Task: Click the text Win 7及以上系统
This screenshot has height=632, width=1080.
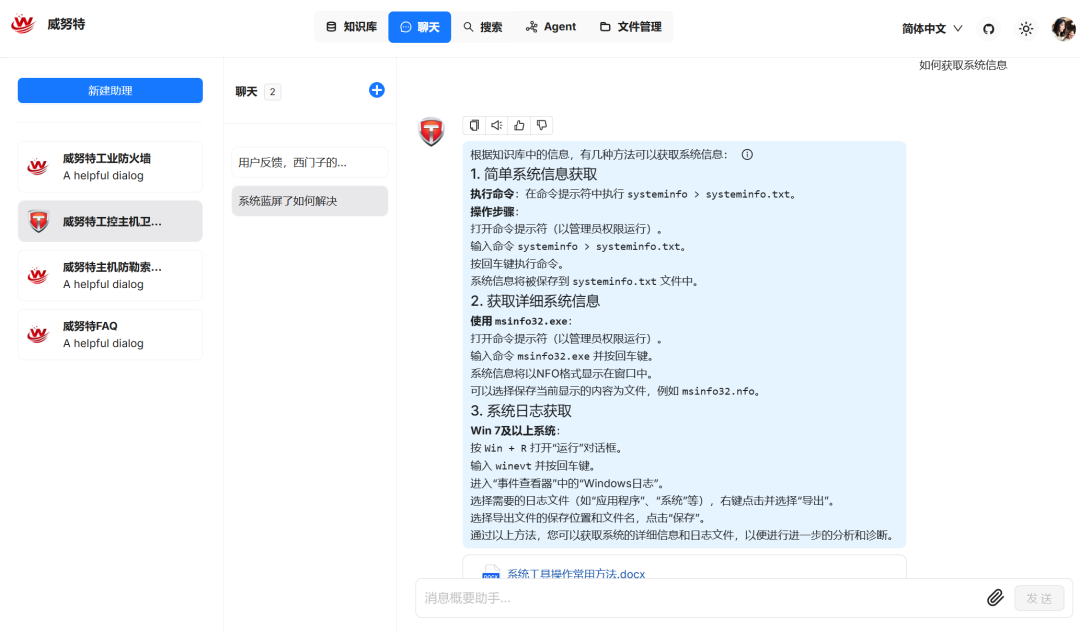Action: click(513, 430)
